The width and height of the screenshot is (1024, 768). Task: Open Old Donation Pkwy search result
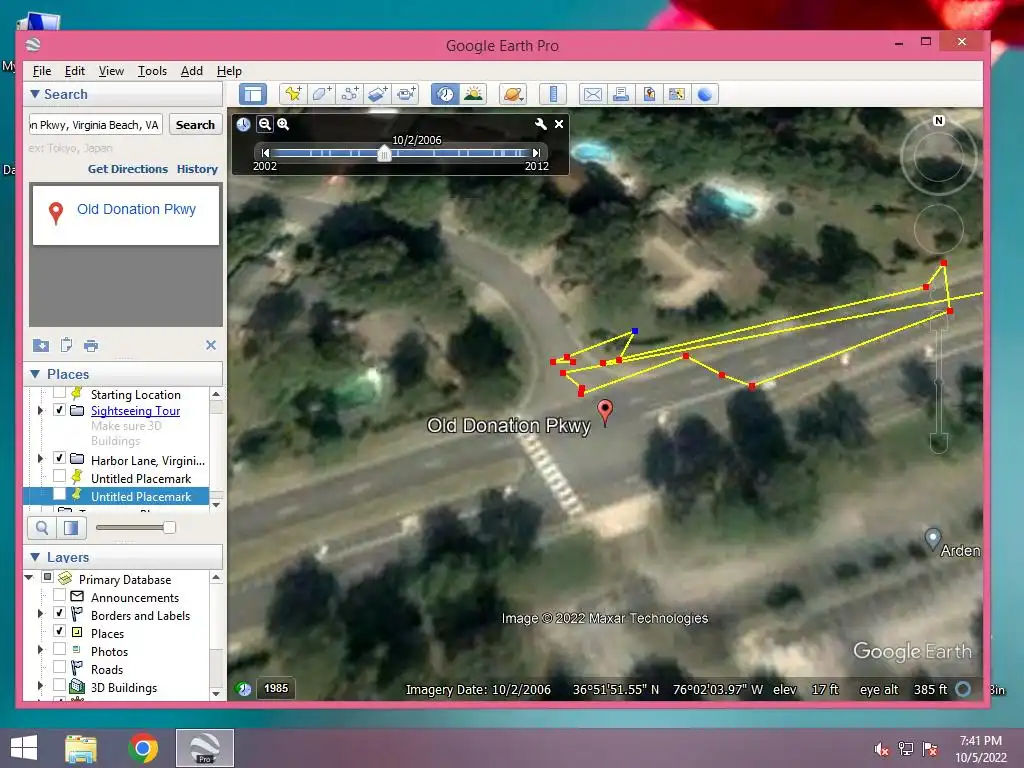136,209
